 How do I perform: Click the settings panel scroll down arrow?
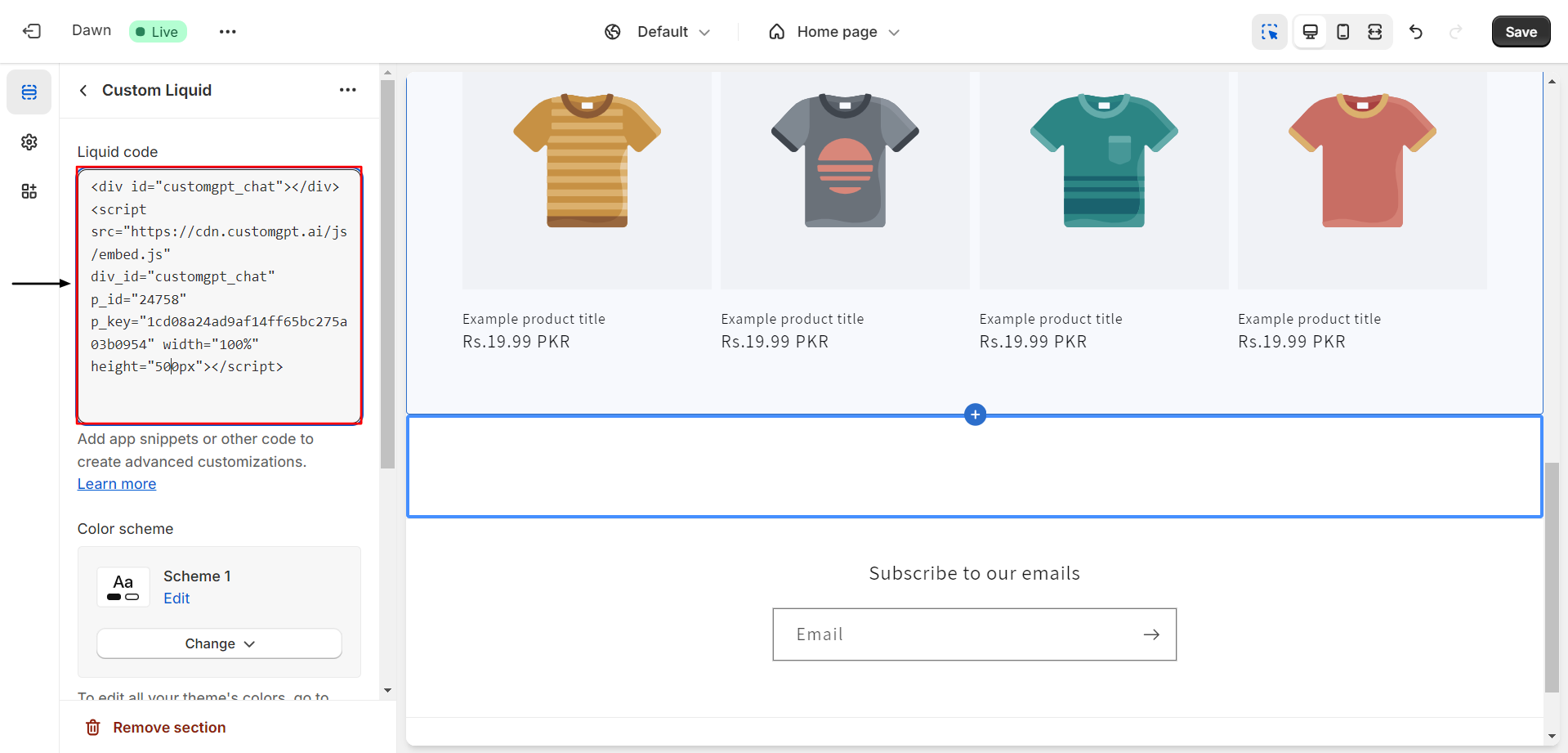387,691
